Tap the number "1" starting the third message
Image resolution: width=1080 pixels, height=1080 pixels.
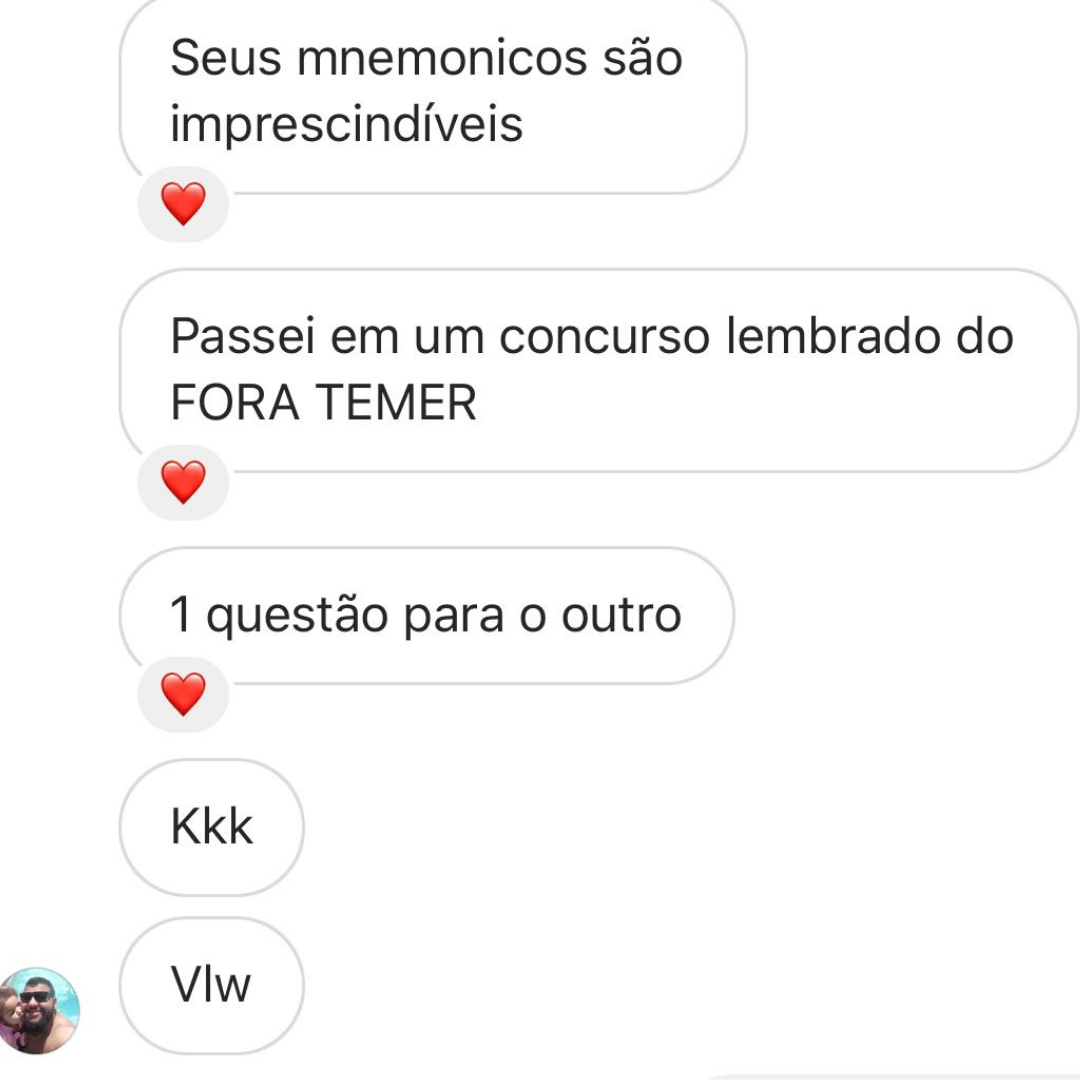click(180, 614)
